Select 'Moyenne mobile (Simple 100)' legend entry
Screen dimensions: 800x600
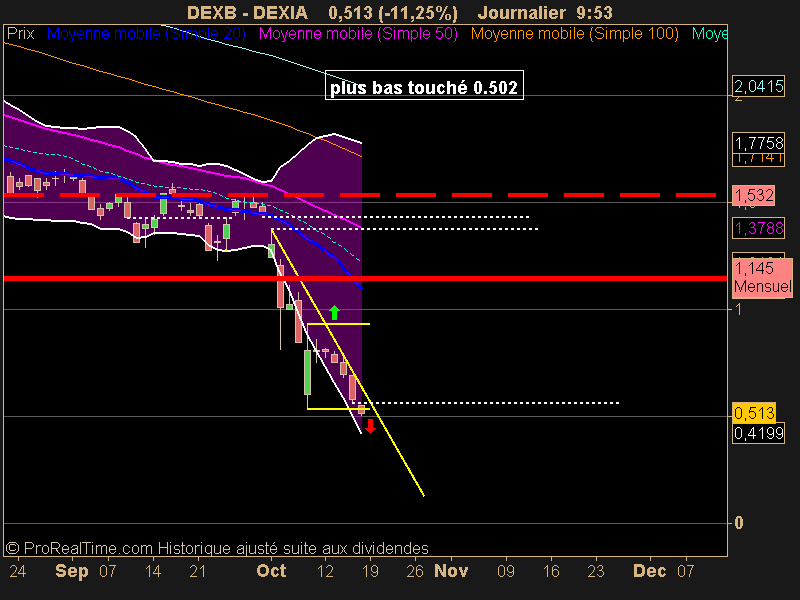point(574,34)
